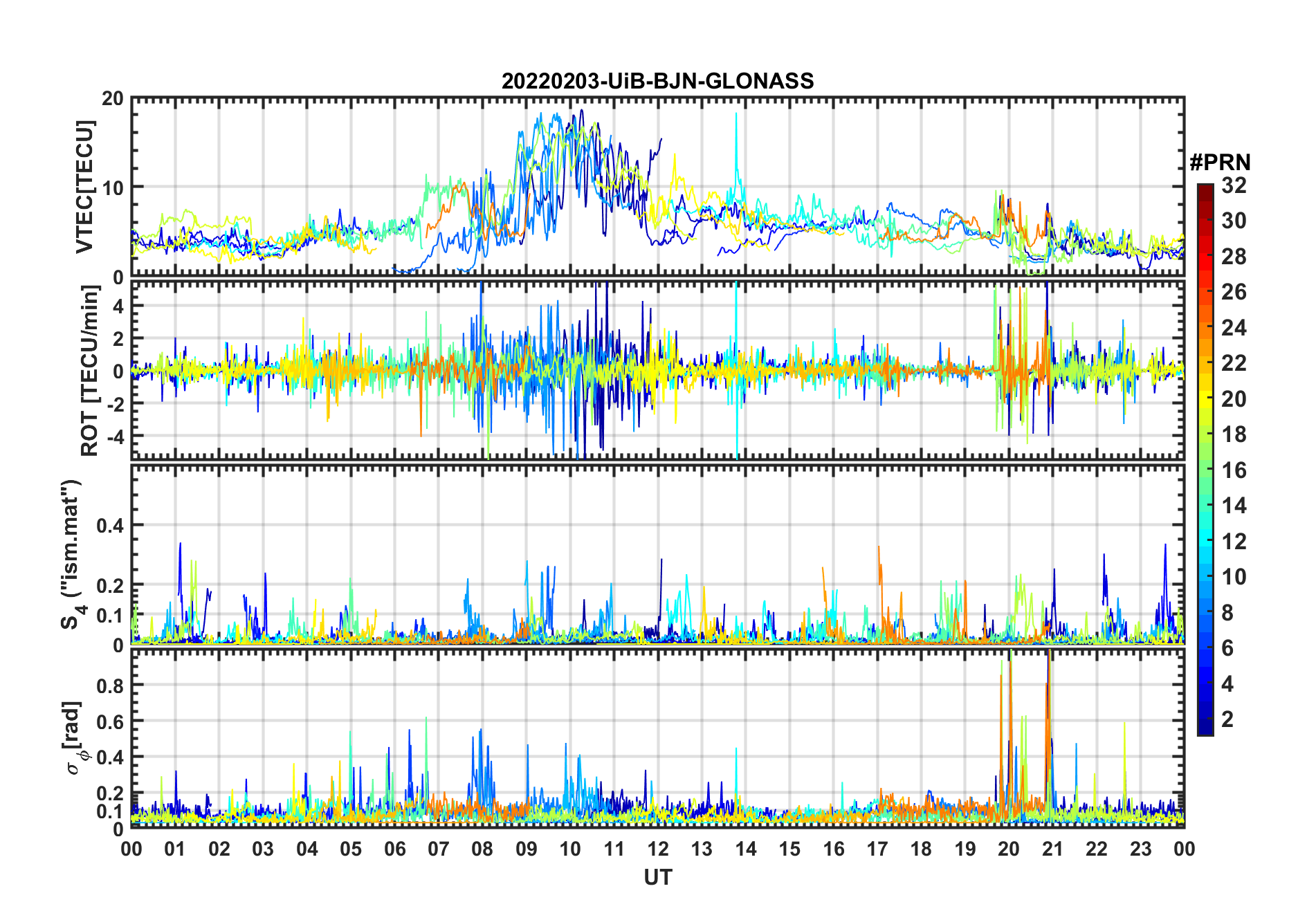Click x-axis hour label 17
The height and width of the screenshot is (920, 1316).
click(877, 849)
